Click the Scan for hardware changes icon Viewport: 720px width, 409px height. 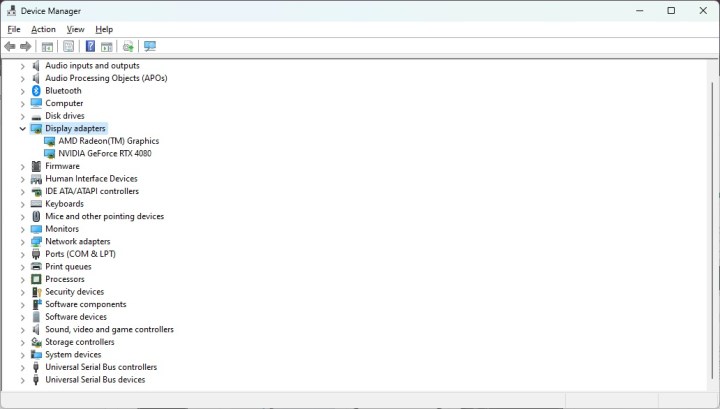[150, 46]
